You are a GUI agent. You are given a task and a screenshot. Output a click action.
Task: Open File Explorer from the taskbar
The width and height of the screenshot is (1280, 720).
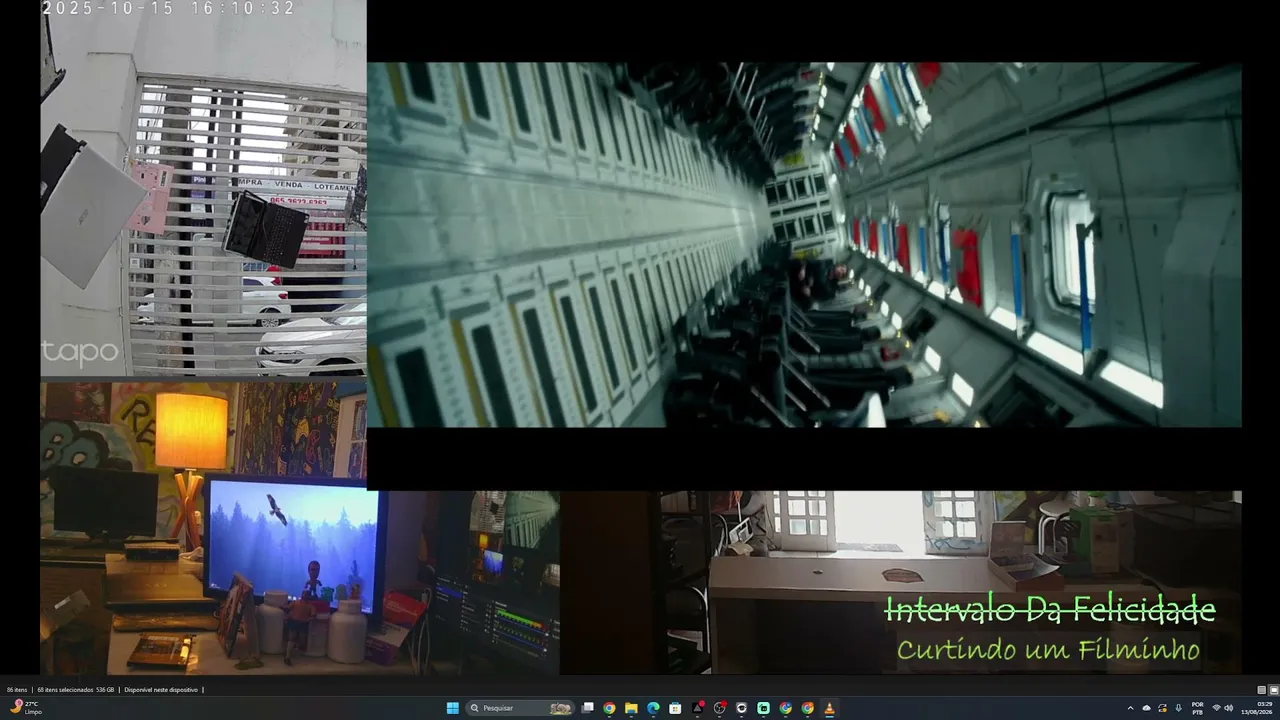point(631,708)
